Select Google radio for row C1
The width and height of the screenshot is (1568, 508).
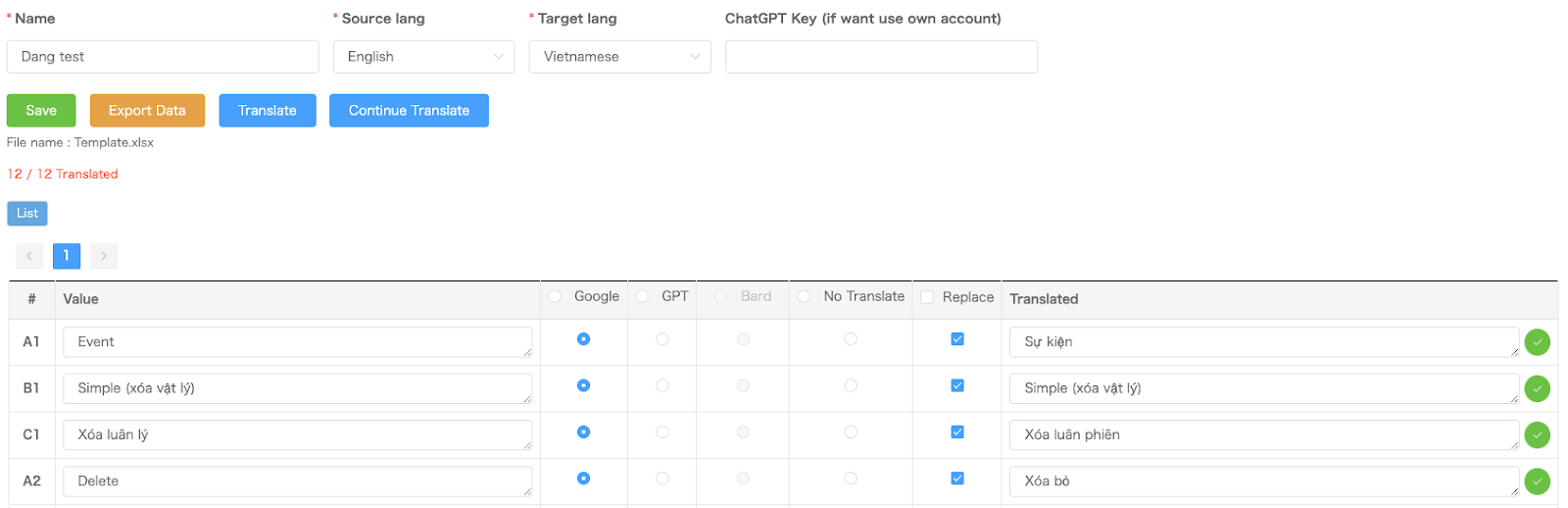click(583, 432)
